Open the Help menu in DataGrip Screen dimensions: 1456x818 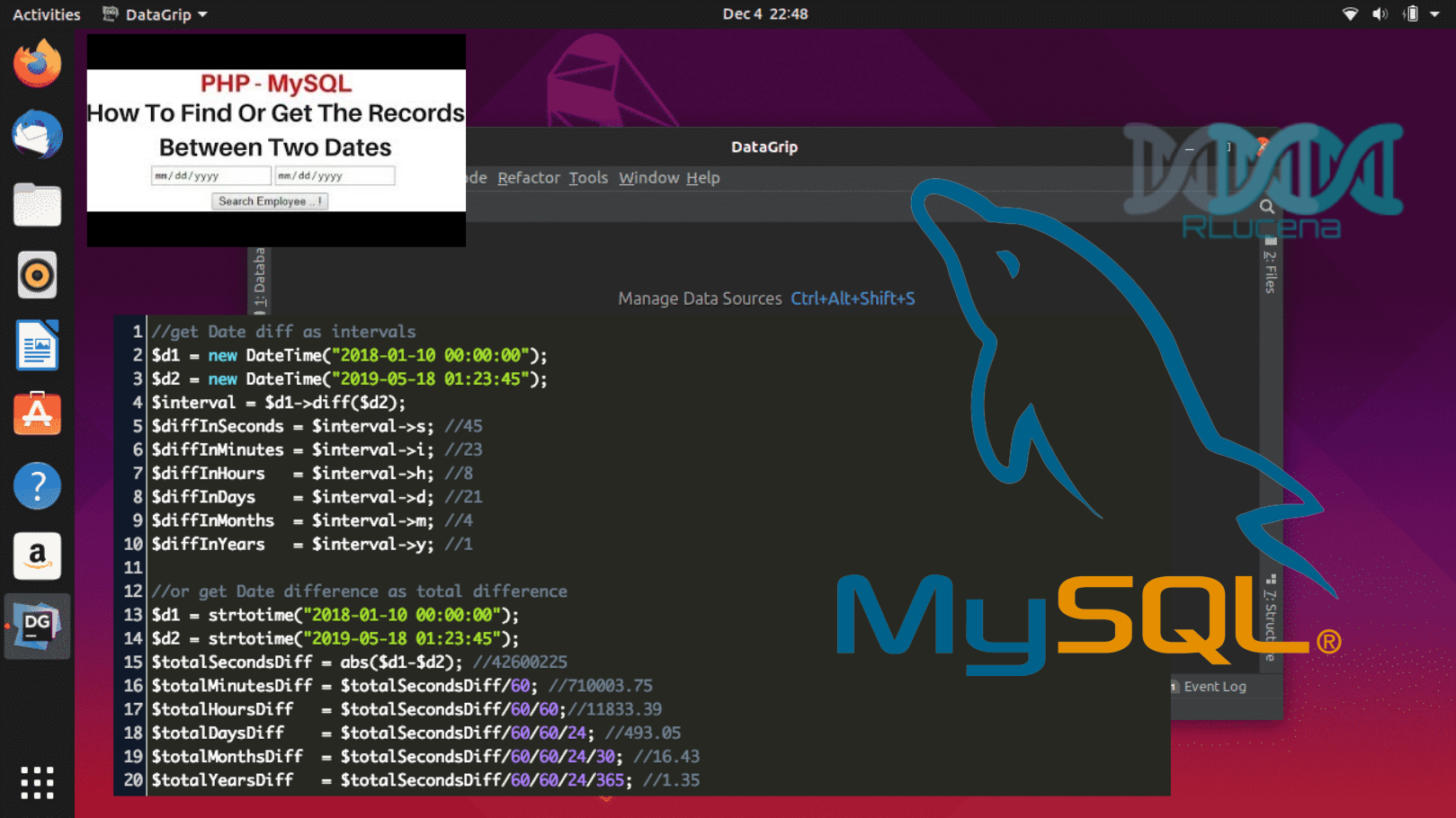tap(703, 178)
